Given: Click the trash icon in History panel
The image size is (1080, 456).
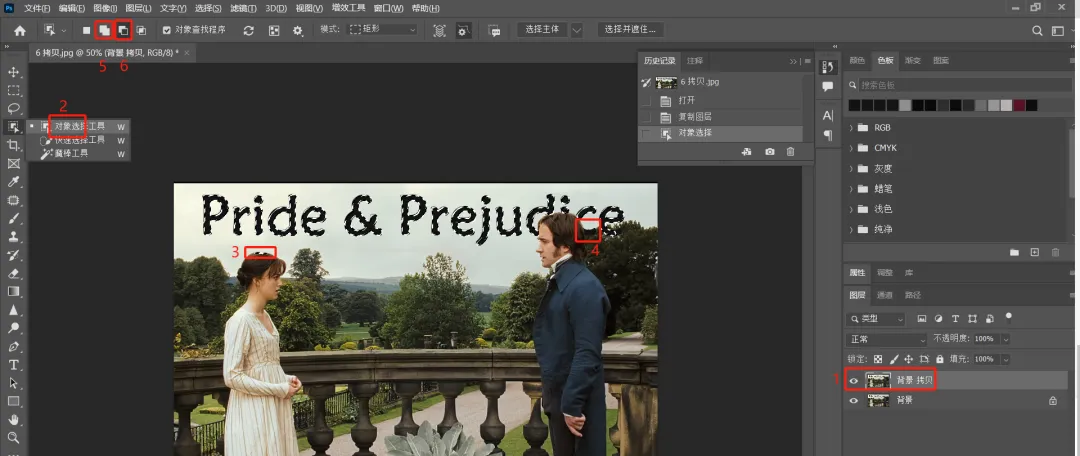Looking at the screenshot, I should point(791,152).
